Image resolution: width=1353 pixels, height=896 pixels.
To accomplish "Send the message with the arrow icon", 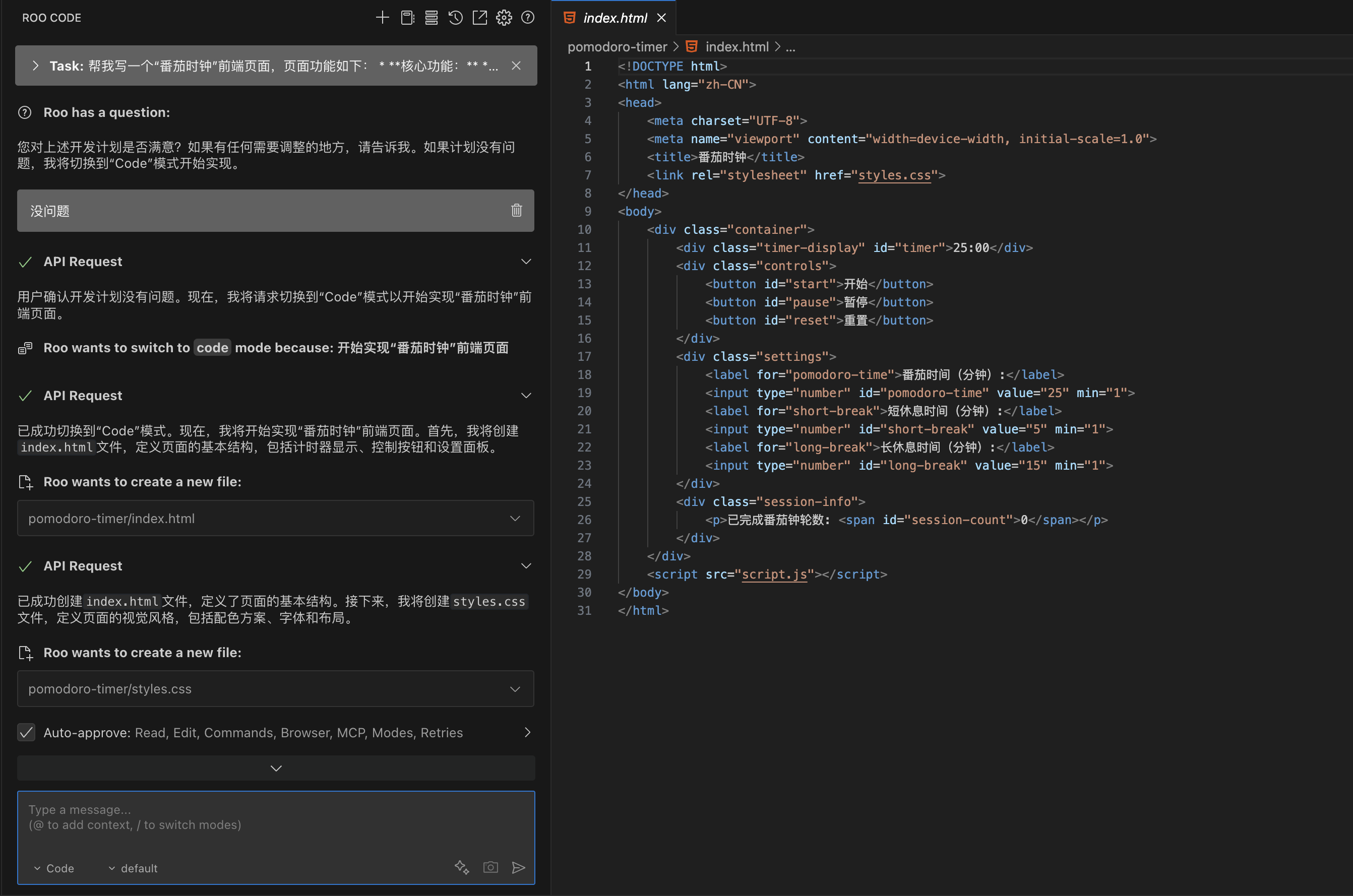I will pos(519,867).
